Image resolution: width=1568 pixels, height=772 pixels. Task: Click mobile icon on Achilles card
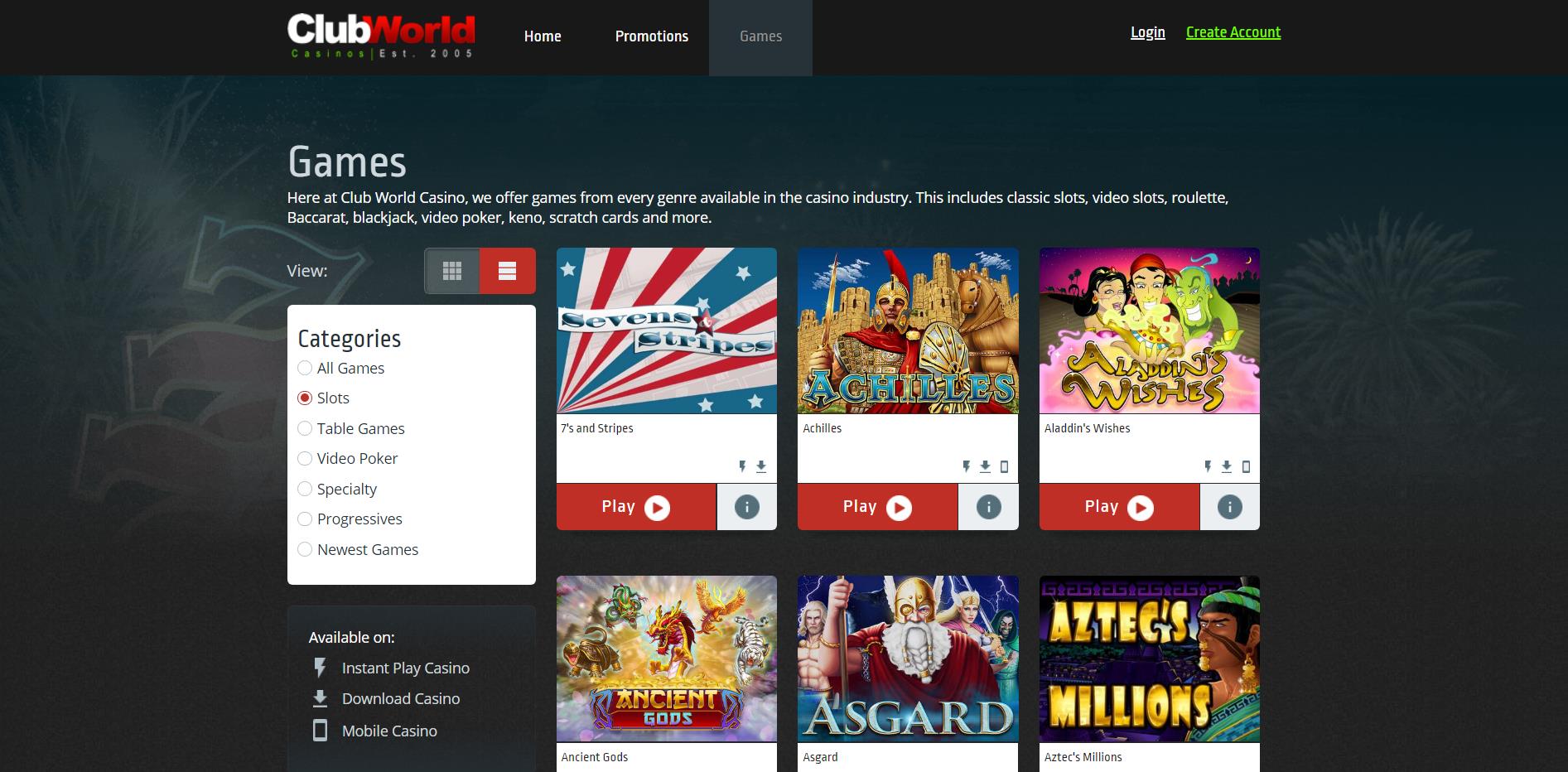pos(1004,467)
